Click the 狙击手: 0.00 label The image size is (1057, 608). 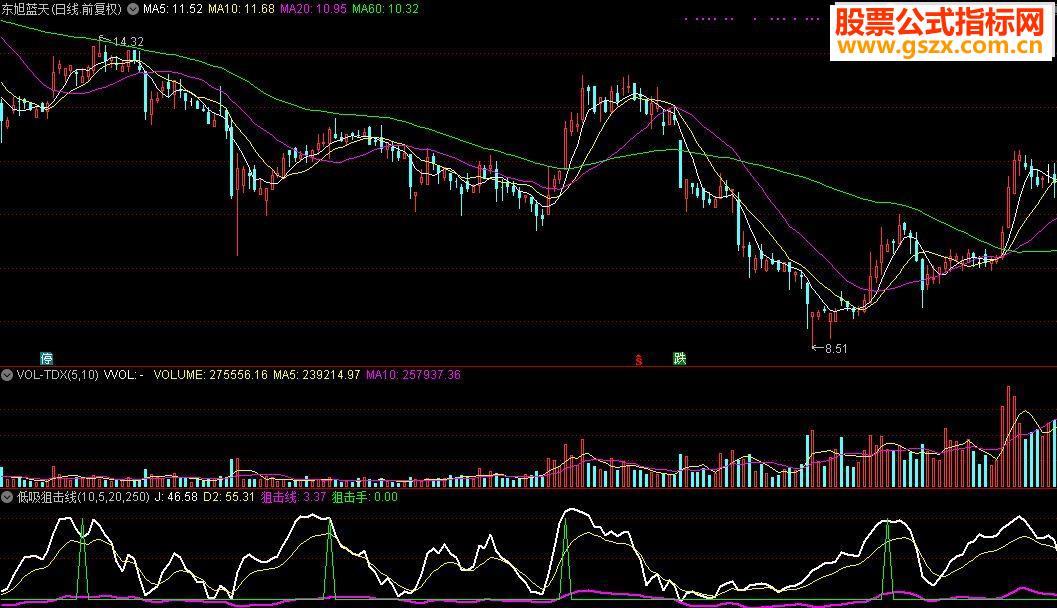coord(365,497)
